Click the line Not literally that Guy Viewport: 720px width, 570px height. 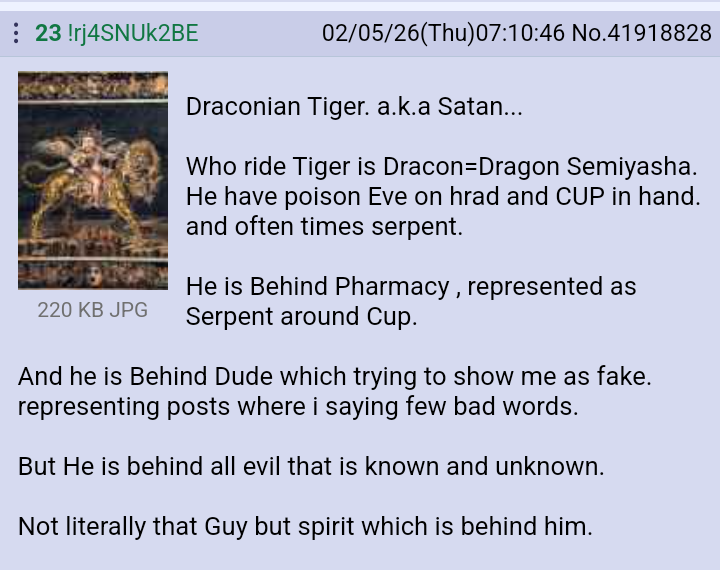pos(305,526)
